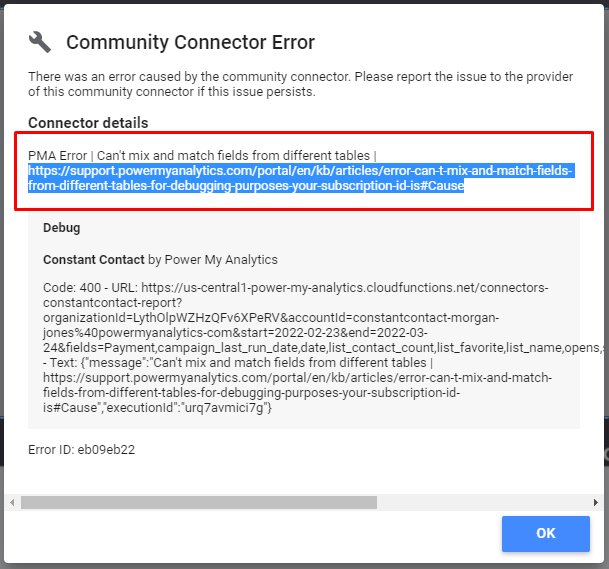
Task: Click the PMA Error message line
Action: point(202,155)
